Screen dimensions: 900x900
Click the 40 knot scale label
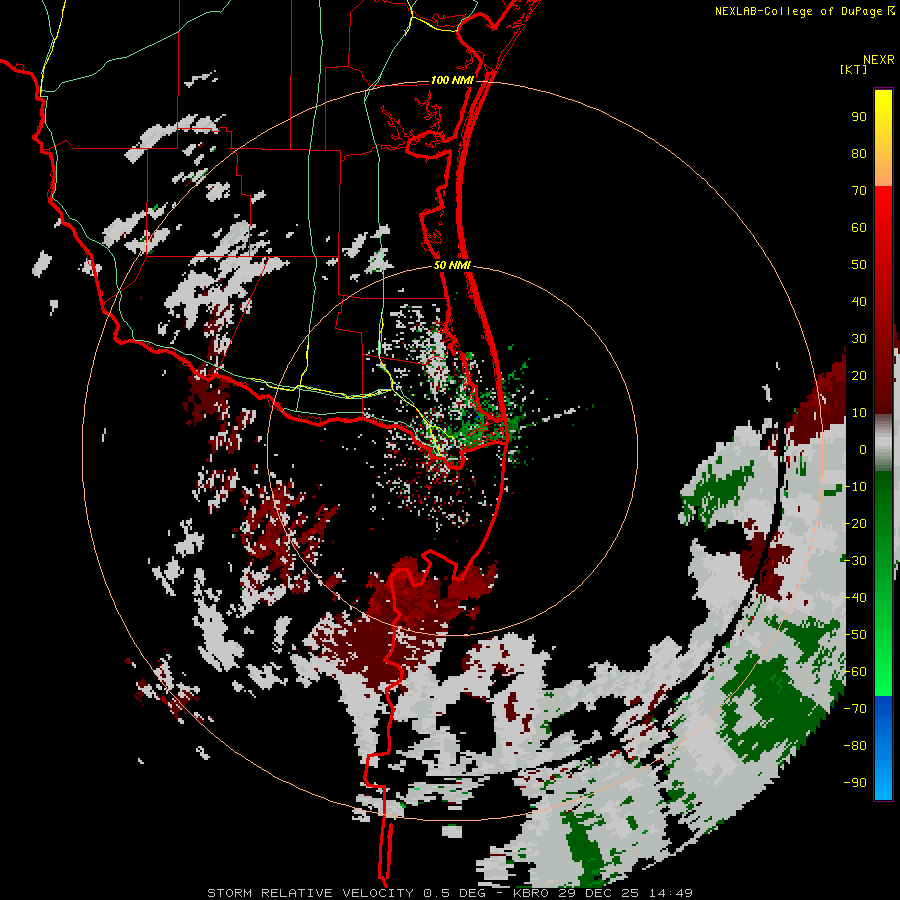859,302
